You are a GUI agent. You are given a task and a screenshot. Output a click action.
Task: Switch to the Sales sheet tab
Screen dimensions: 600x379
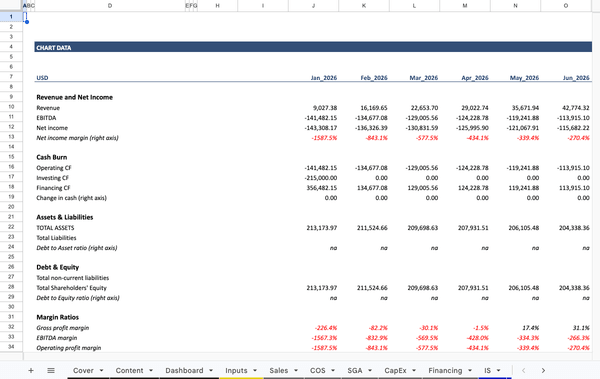pos(279,370)
